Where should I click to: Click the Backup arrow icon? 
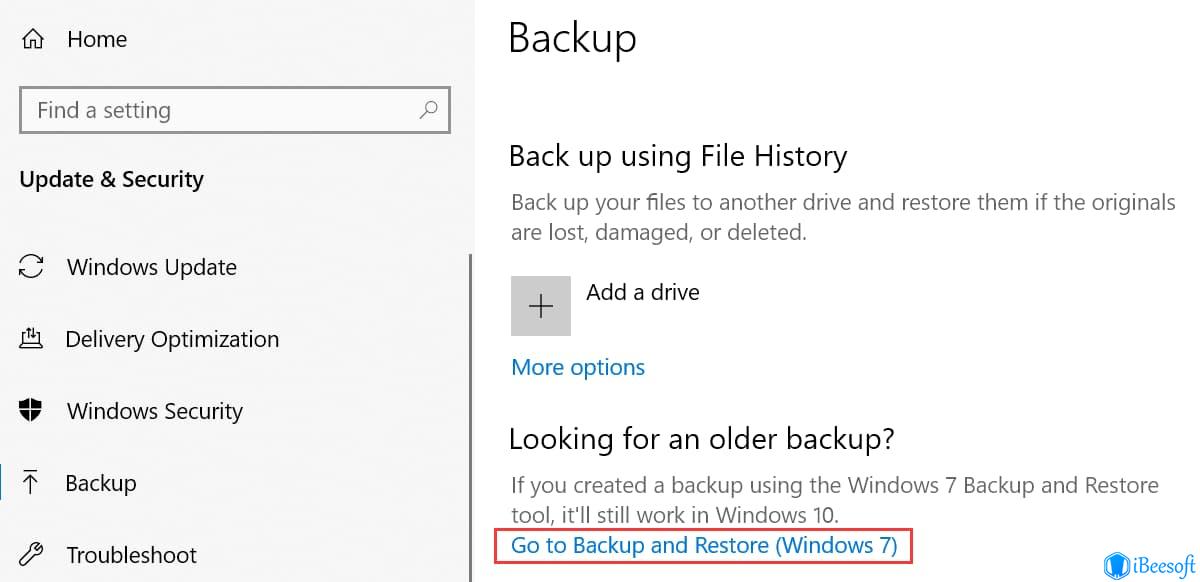coord(31,483)
